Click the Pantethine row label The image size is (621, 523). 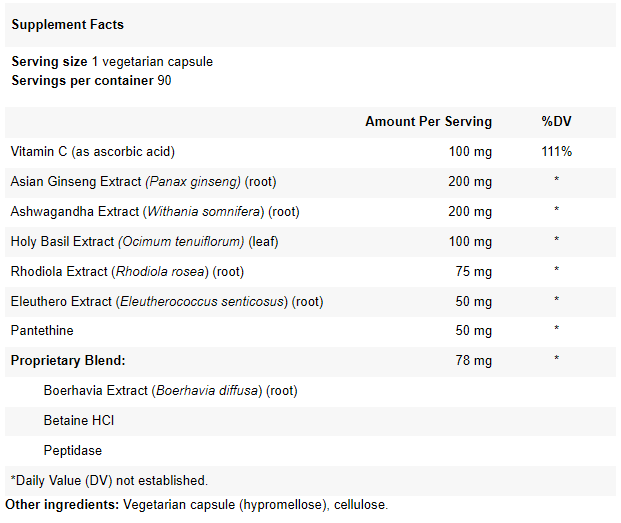point(42,330)
